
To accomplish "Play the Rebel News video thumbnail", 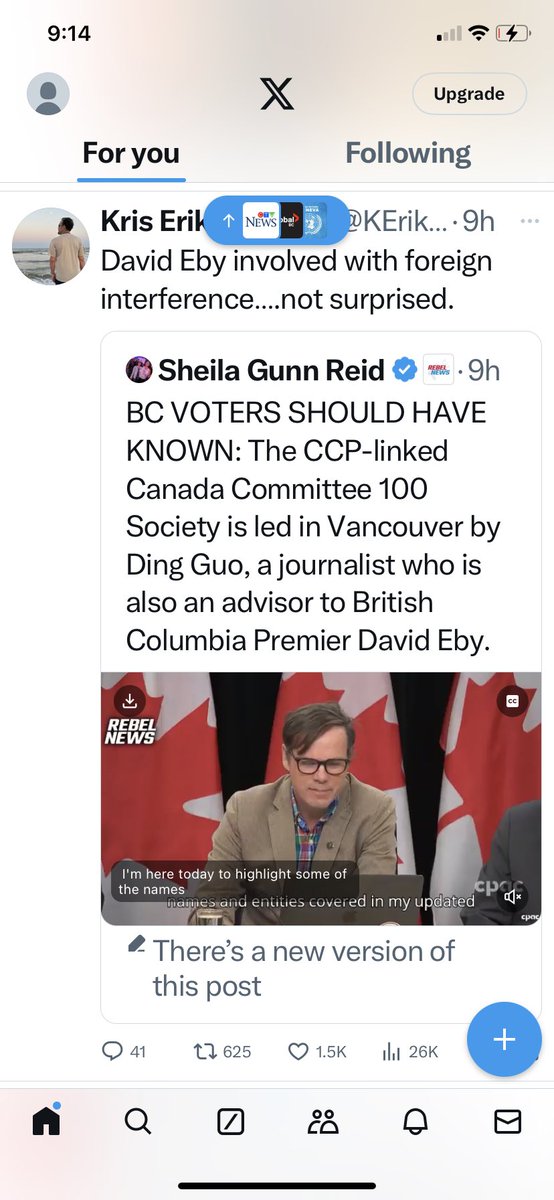I will [321, 798].
